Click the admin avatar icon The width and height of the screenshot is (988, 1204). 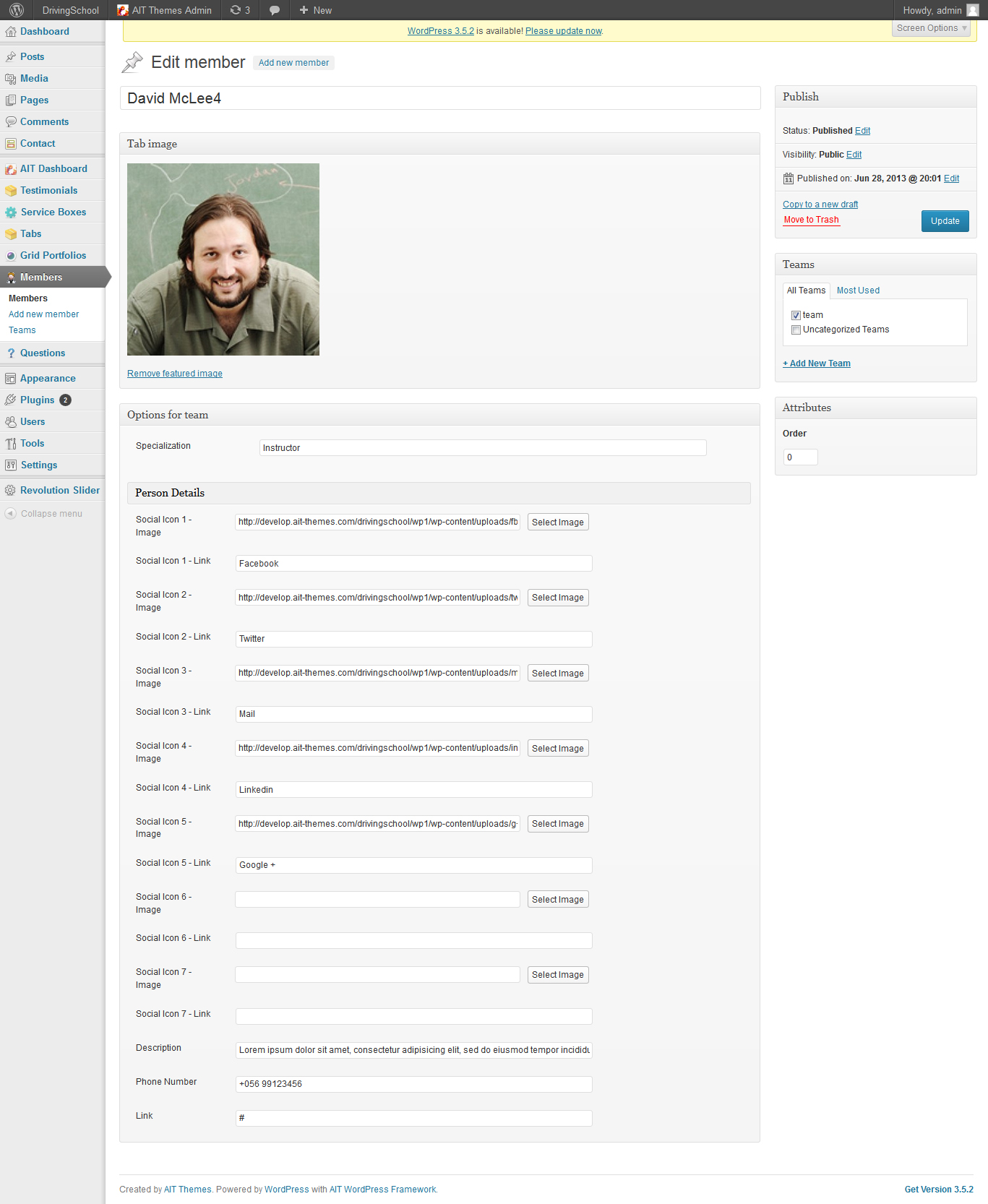coord(973,10)
